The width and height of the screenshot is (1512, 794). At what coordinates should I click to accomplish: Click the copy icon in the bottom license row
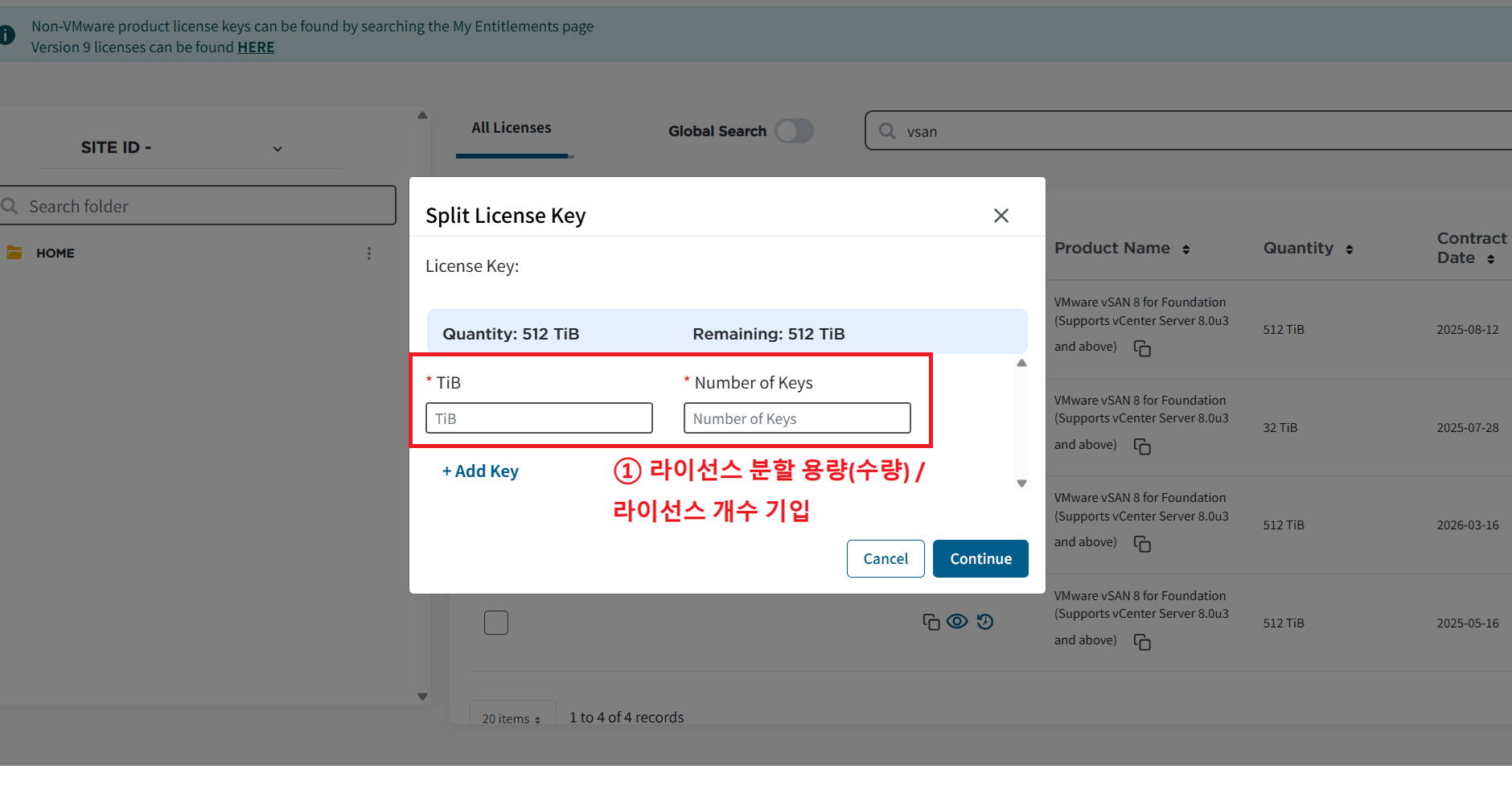coord(931,622)
